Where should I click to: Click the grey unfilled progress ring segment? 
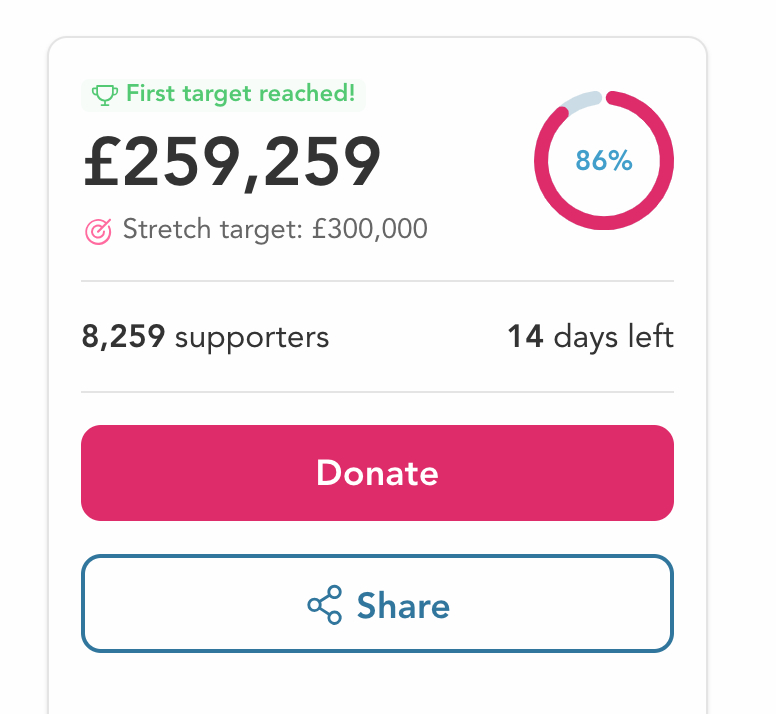click(x=583, y=101)
